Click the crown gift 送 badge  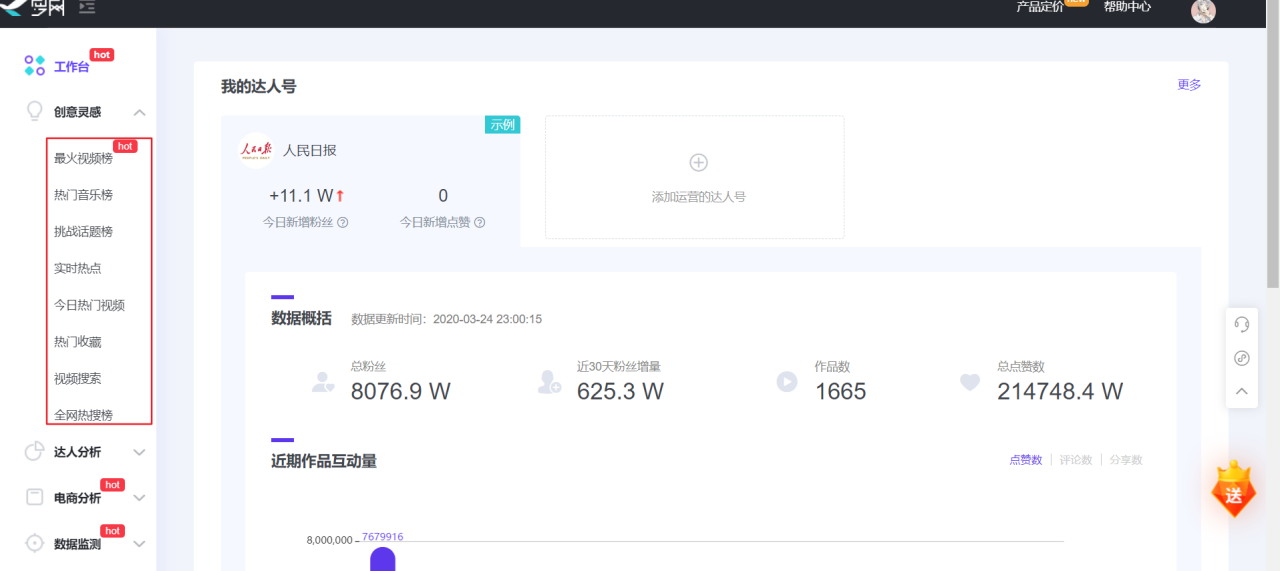point(1233,491)
